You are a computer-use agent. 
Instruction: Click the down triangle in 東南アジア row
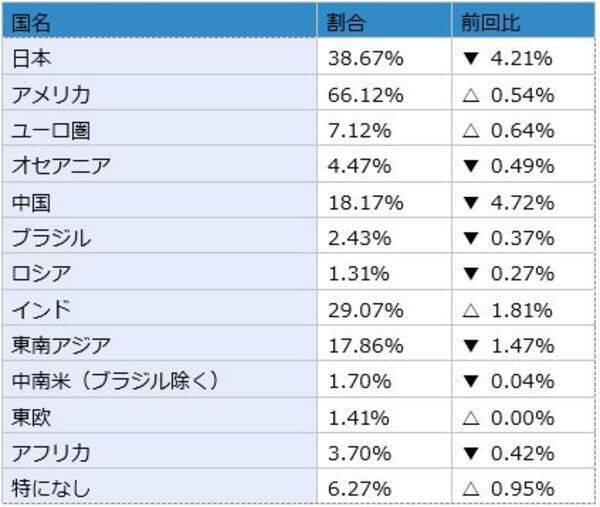point(469,346)
